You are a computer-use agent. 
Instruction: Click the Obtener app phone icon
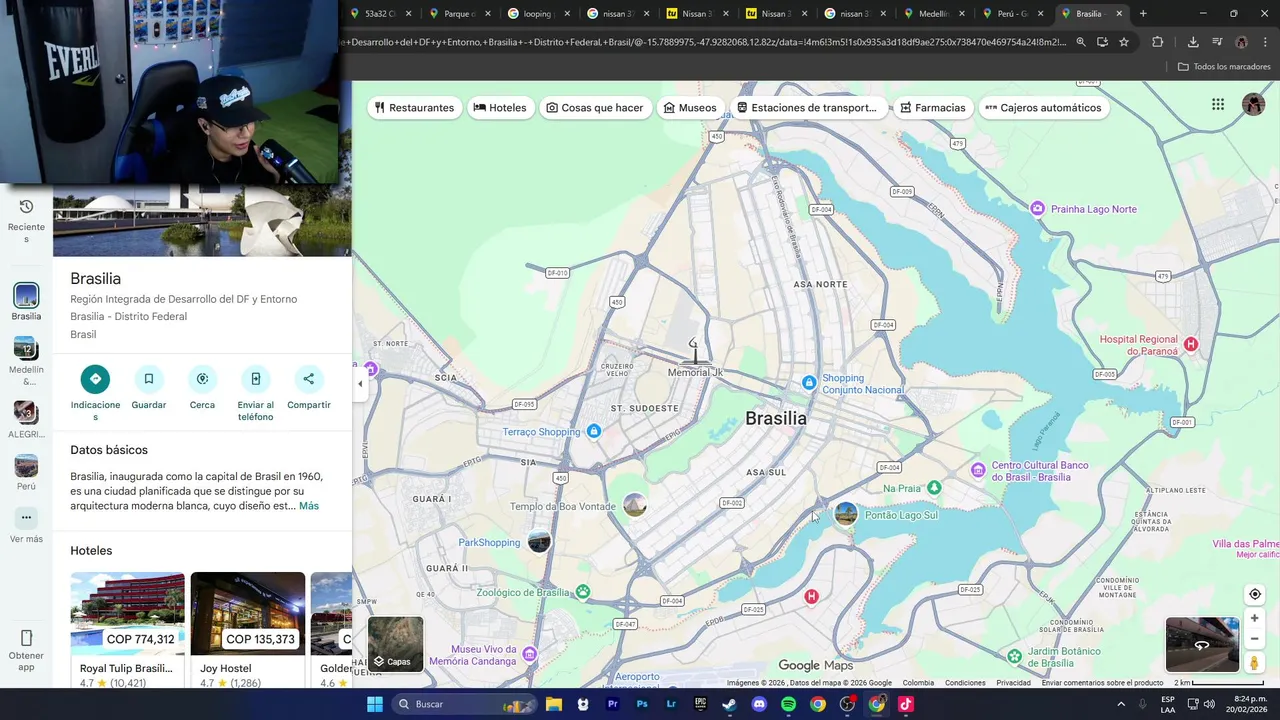[x=26, y=638]
